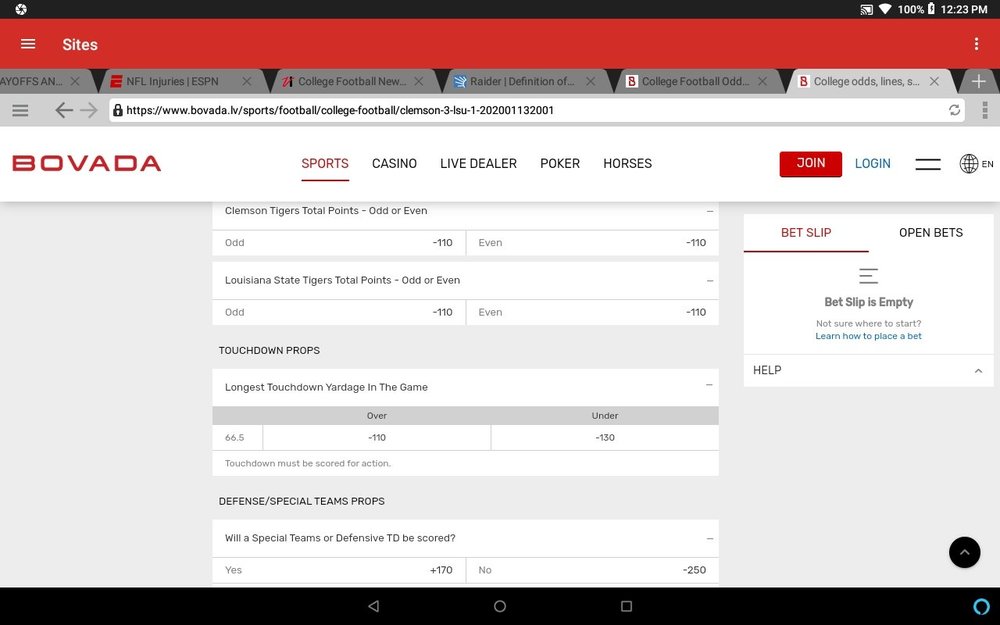Viewport: 1000px width, 625px height.
Task: Click the red JOIN button
Action: point(811,164)
